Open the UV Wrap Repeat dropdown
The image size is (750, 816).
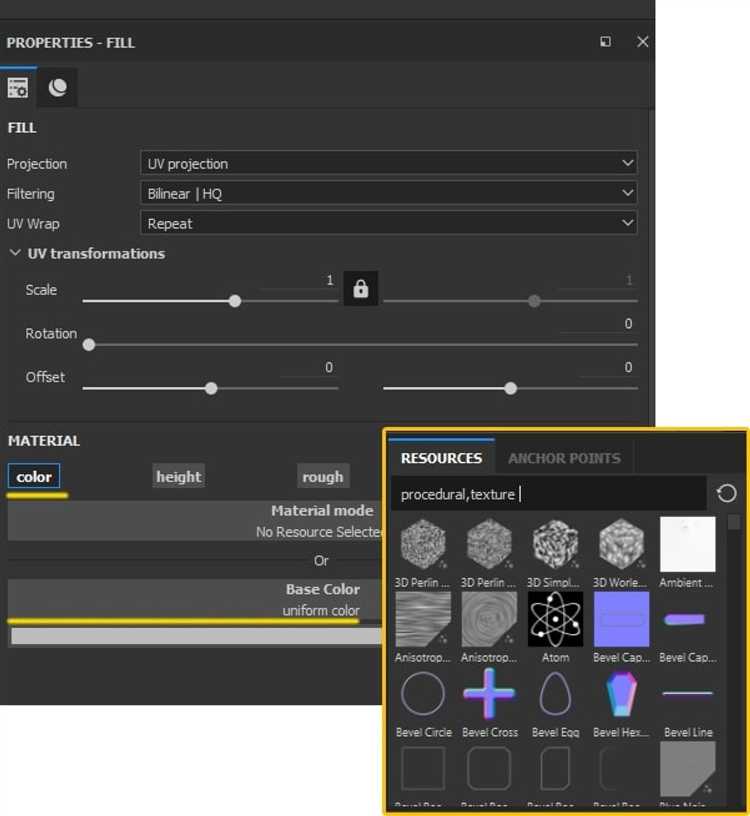click(389, 223)
